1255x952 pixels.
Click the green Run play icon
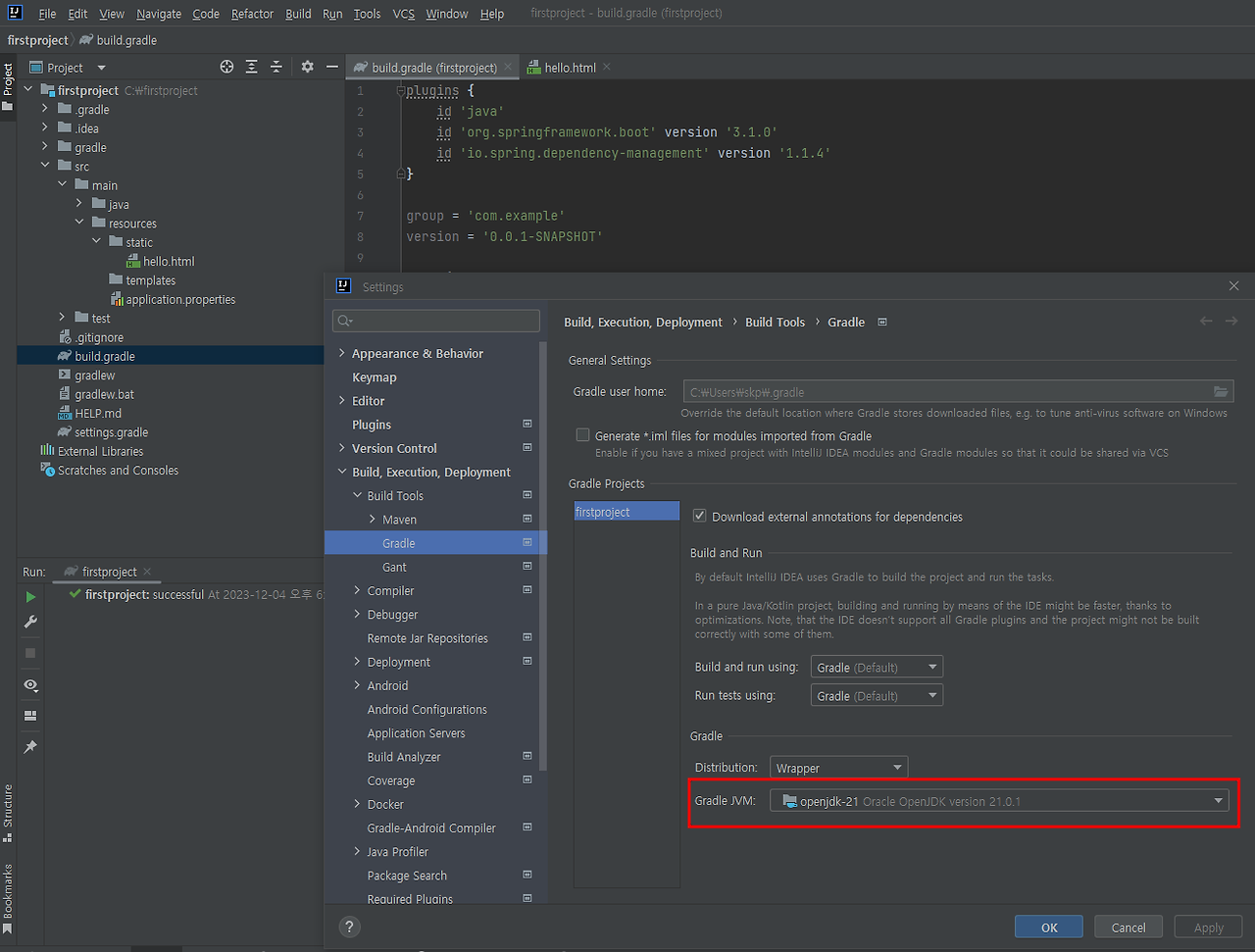[30, 596]
